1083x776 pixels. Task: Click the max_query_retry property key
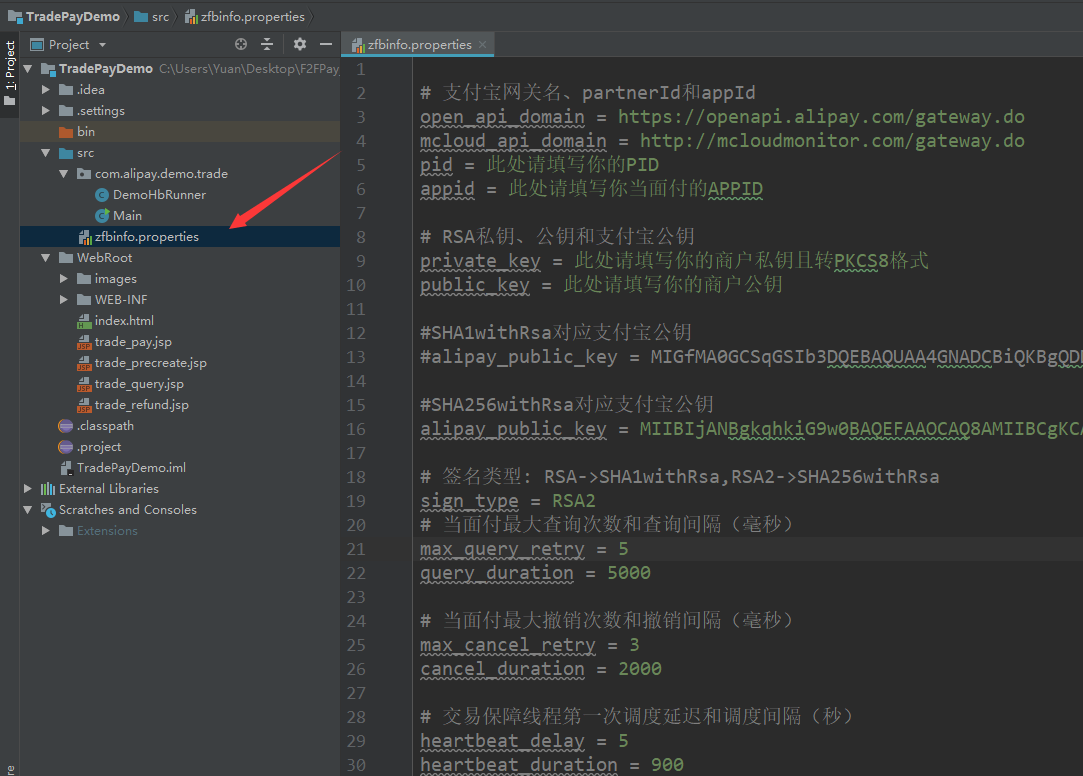click(x=502, y=549)
